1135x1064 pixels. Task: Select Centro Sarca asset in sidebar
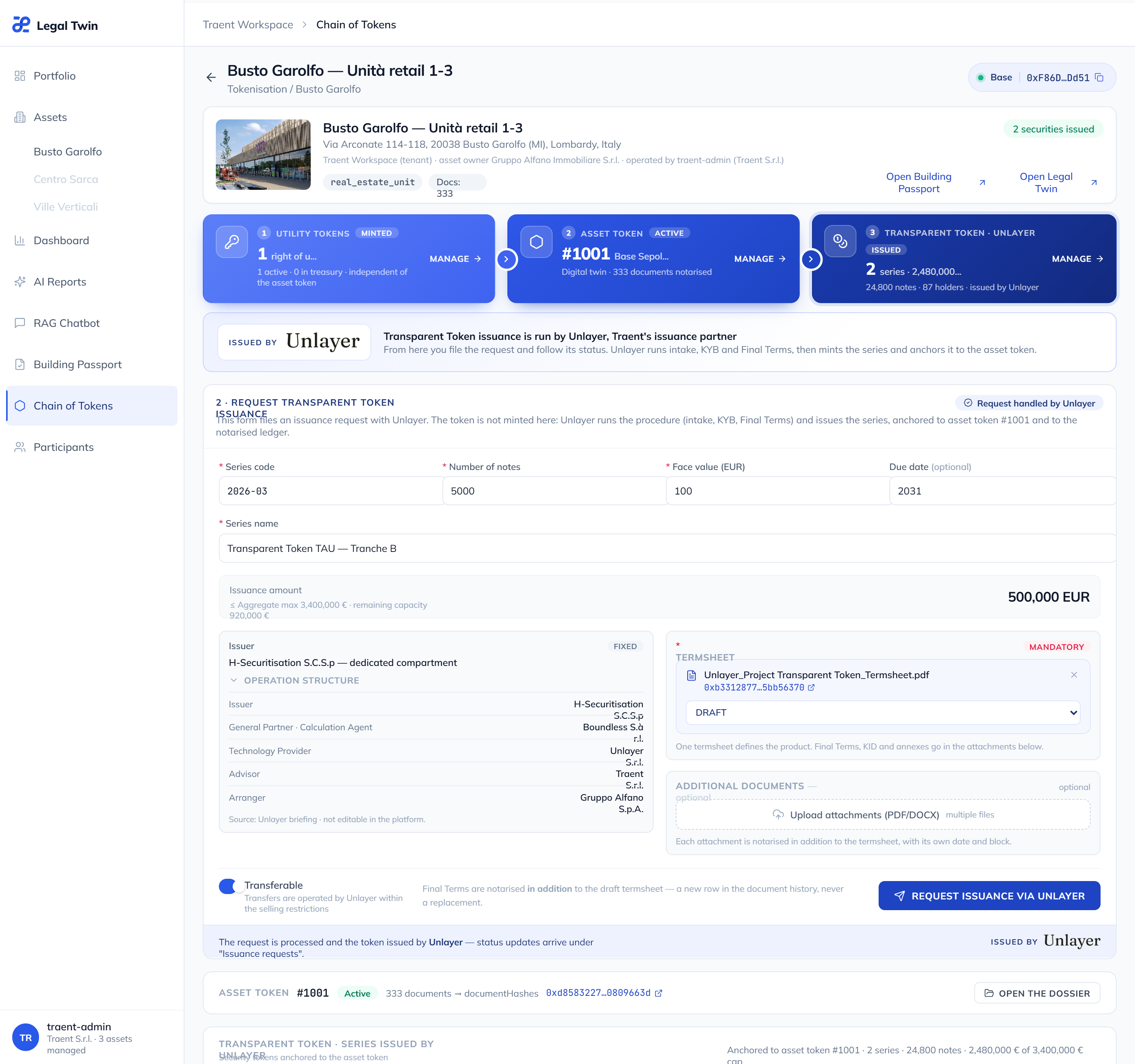point(66,179)
